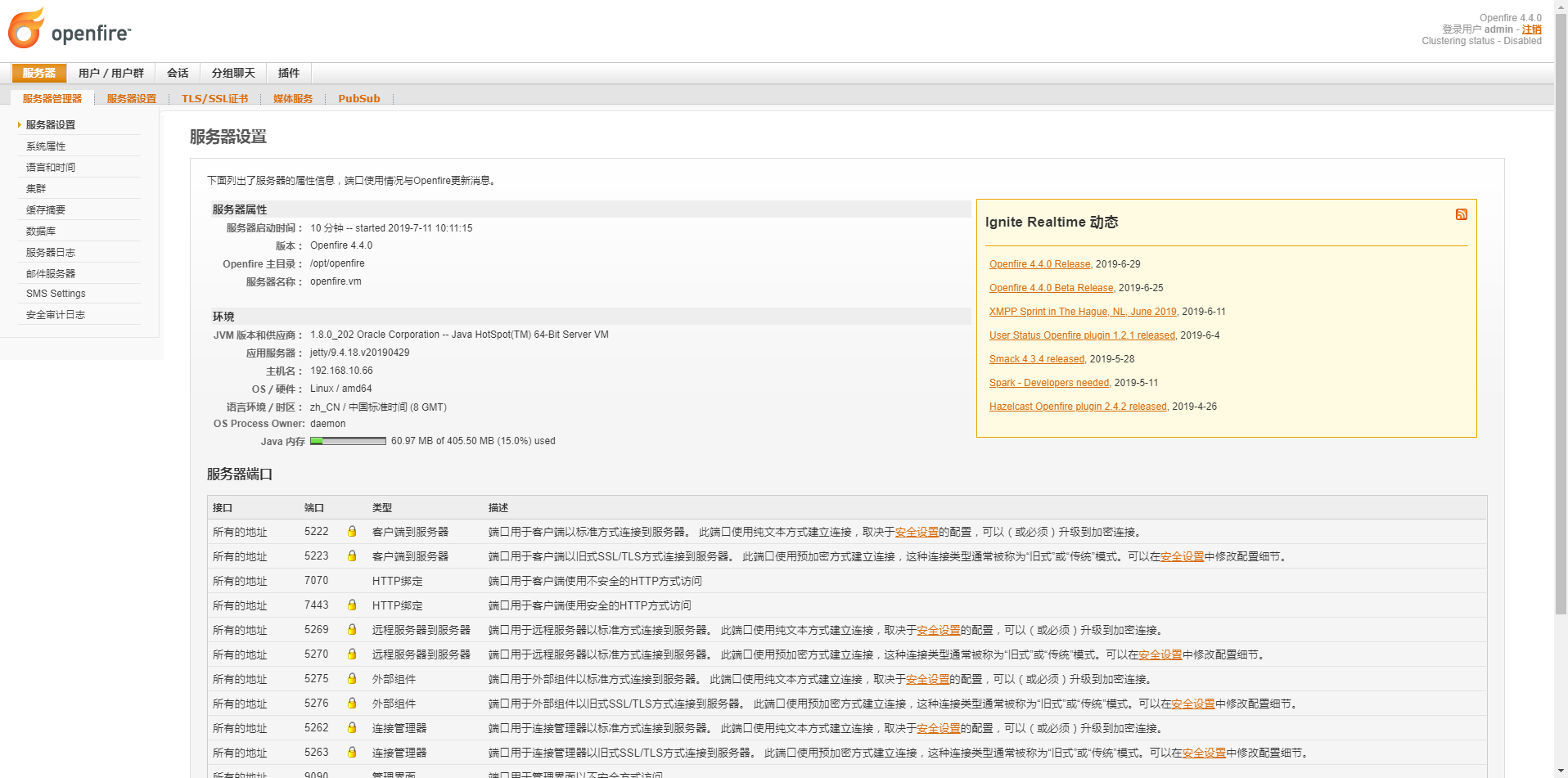Click the Openfire logo
Viewport: 1568px width, 778px height.
click(70, 29)
